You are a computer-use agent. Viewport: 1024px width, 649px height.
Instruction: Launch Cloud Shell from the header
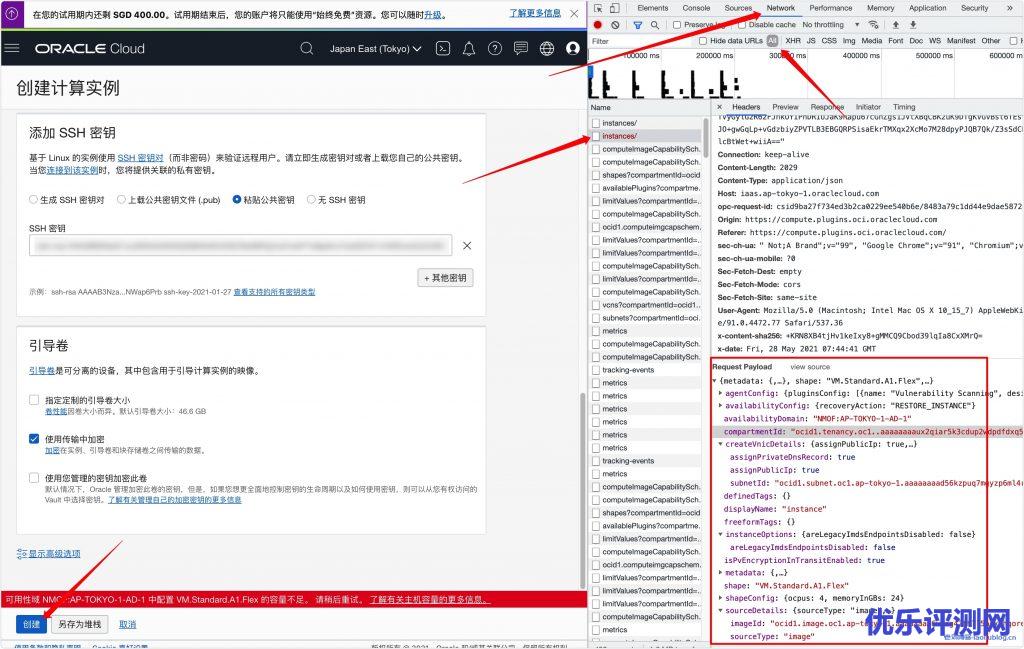pos(443,48)
